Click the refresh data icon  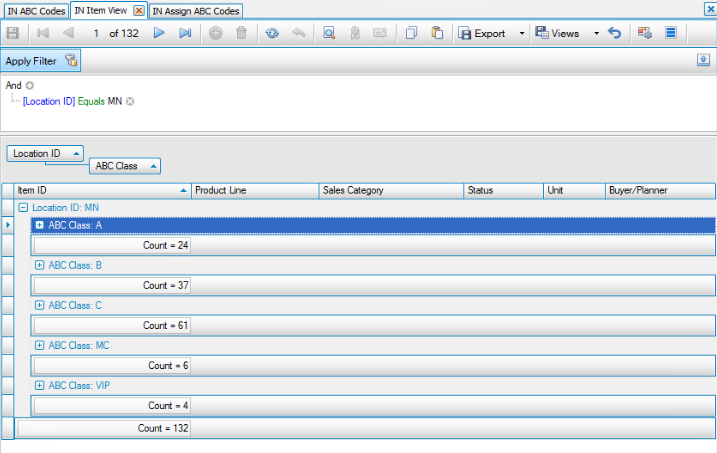(x=272, y=33)
